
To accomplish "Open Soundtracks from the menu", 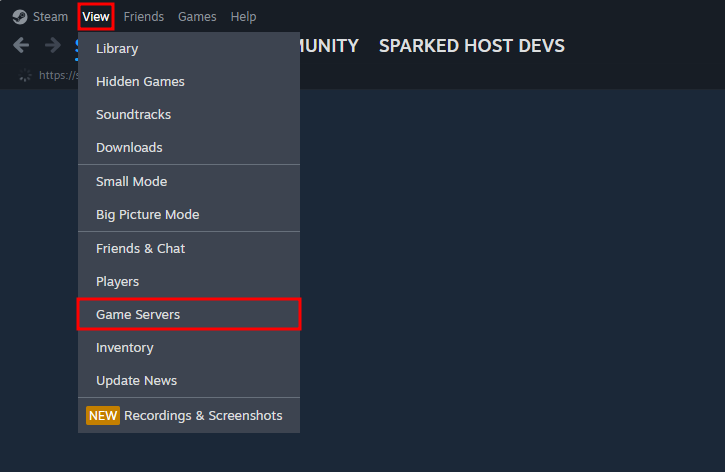I will click(189, 115).
